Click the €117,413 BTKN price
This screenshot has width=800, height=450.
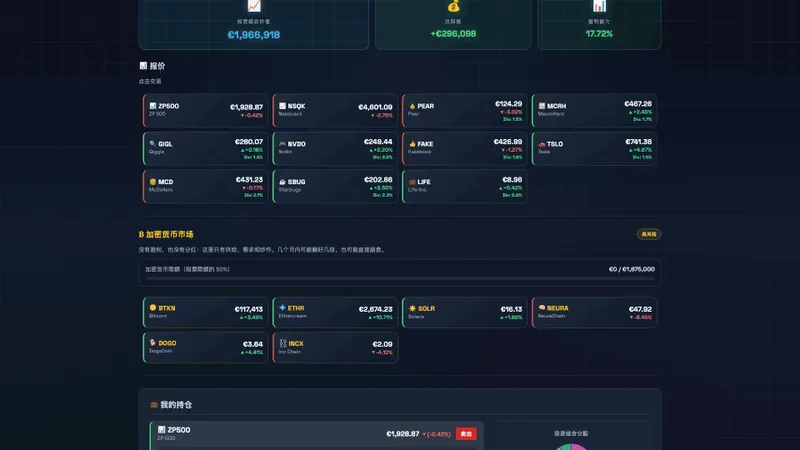point(248,309)
